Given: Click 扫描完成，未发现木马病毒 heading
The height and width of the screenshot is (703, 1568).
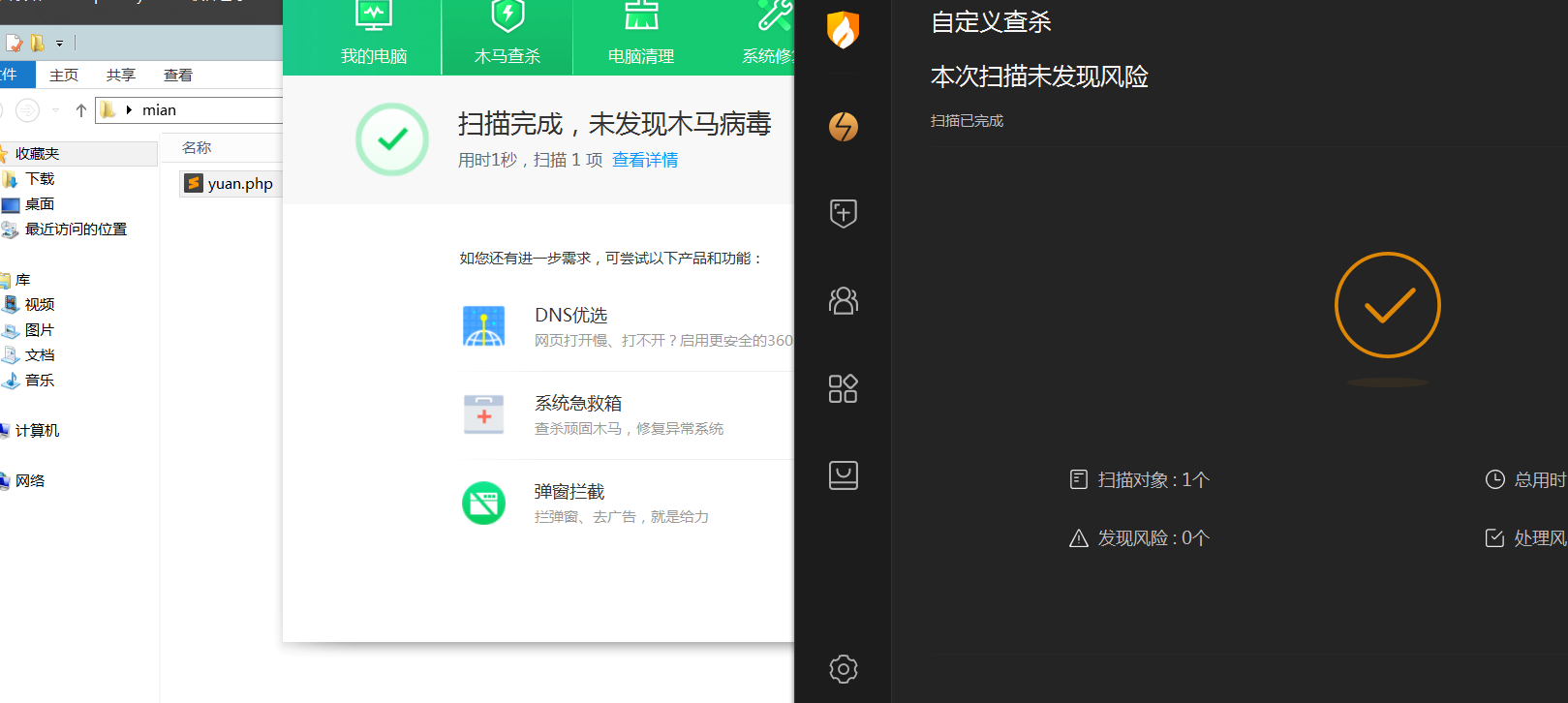Looking at the screenshot, I should click(615, 124).
